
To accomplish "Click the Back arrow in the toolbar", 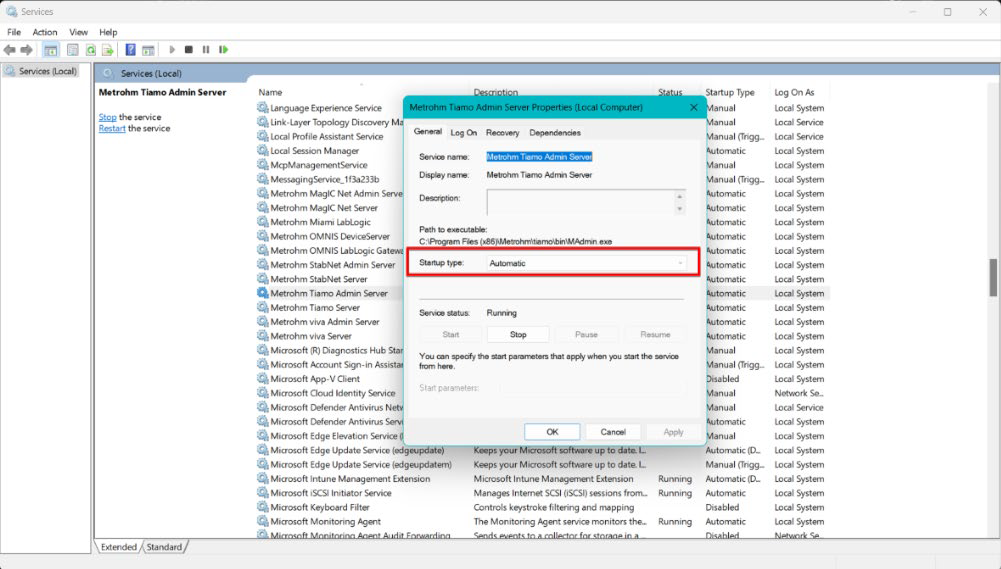I will [x=10, y=50].
